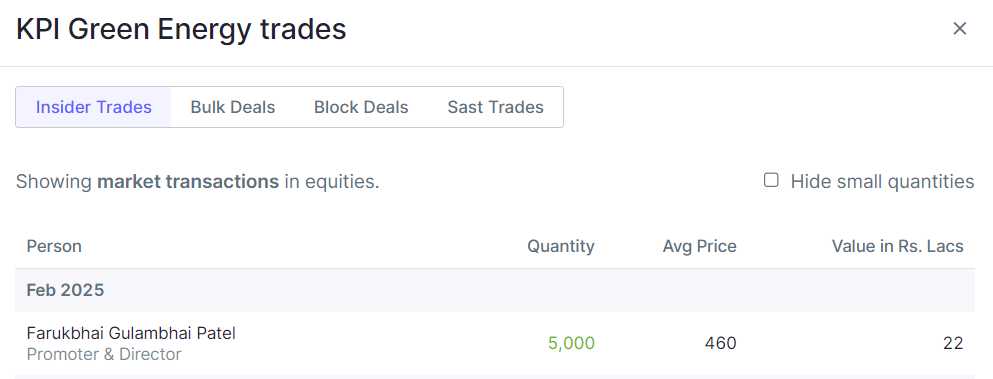Click the words in equities

click(331, 182)
